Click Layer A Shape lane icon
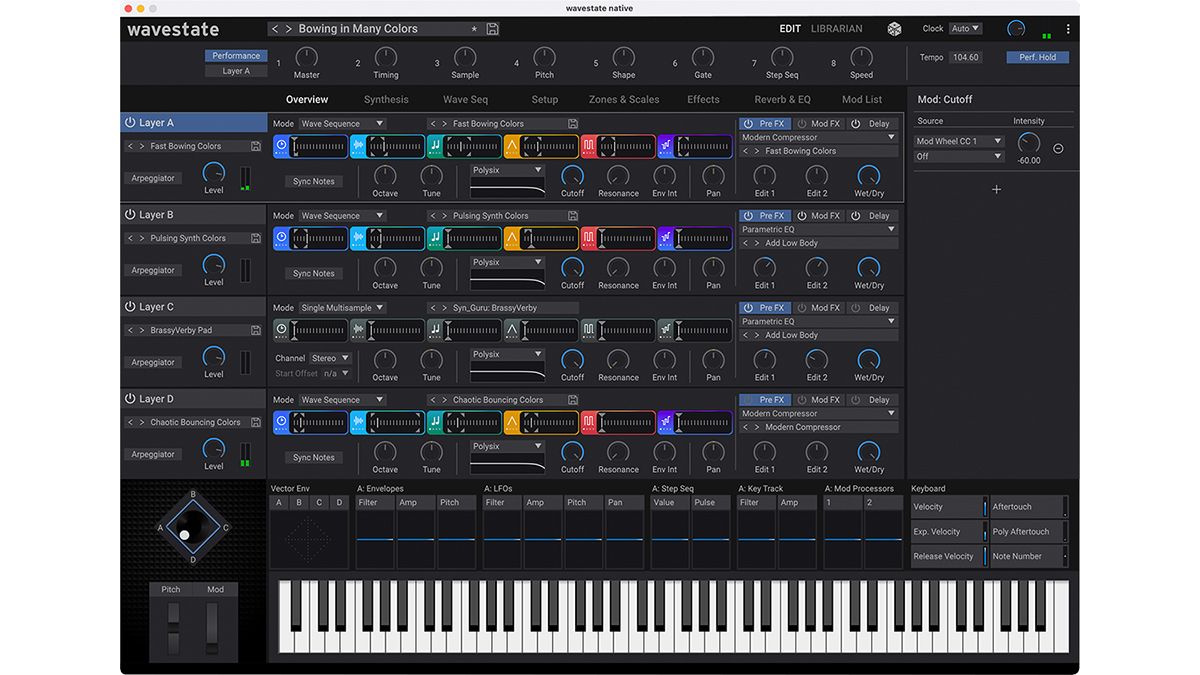 512,146
